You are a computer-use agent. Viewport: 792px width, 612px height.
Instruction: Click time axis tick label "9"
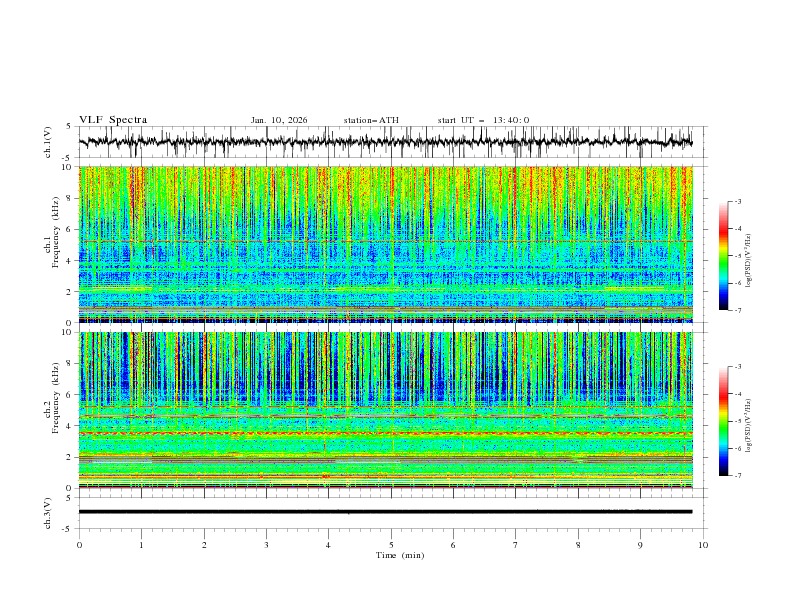(640, 545)
